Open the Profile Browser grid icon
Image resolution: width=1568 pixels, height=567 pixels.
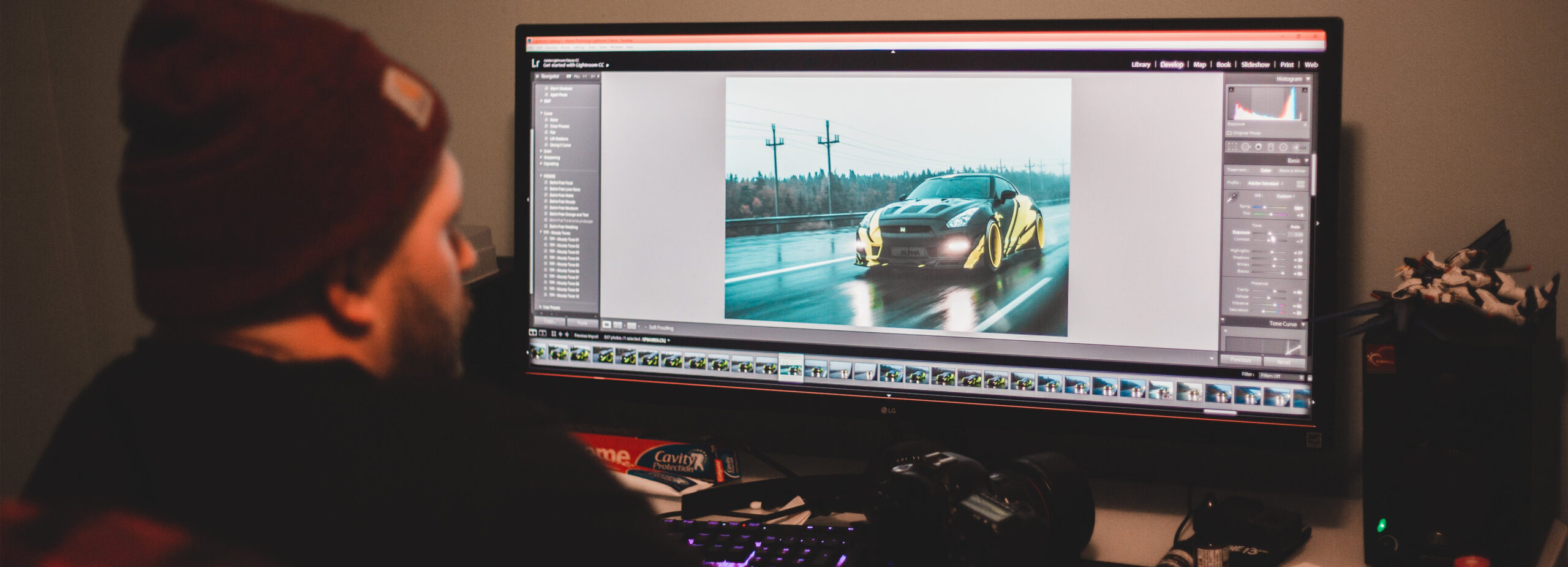pyautogui.click(x=1300, y=184)
